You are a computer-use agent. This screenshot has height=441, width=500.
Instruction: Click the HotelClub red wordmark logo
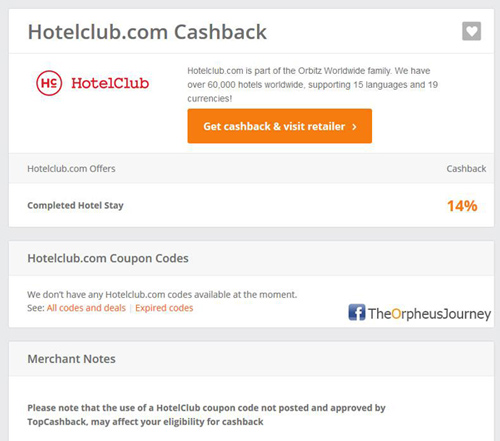pyautogui.click(x=110, y=83)
